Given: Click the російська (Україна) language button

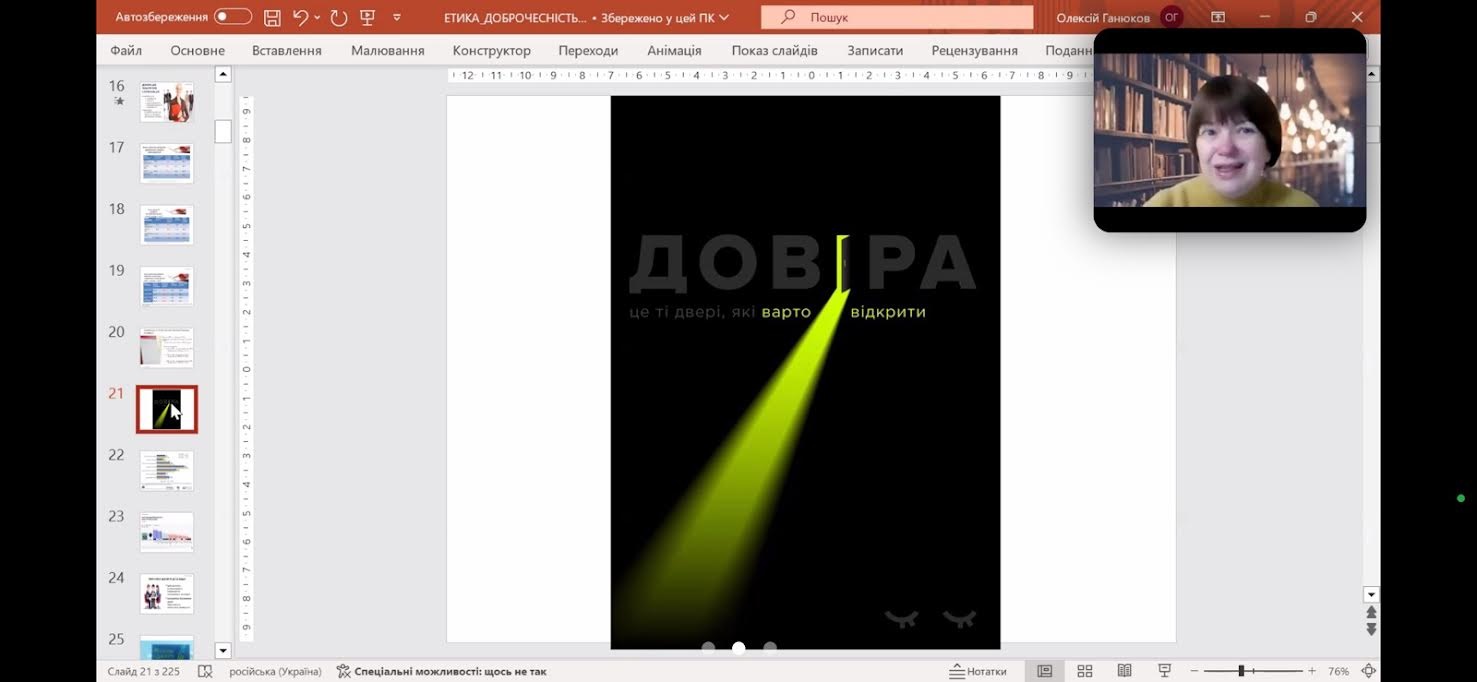Looking at the screenshot, I should point(275,671).
